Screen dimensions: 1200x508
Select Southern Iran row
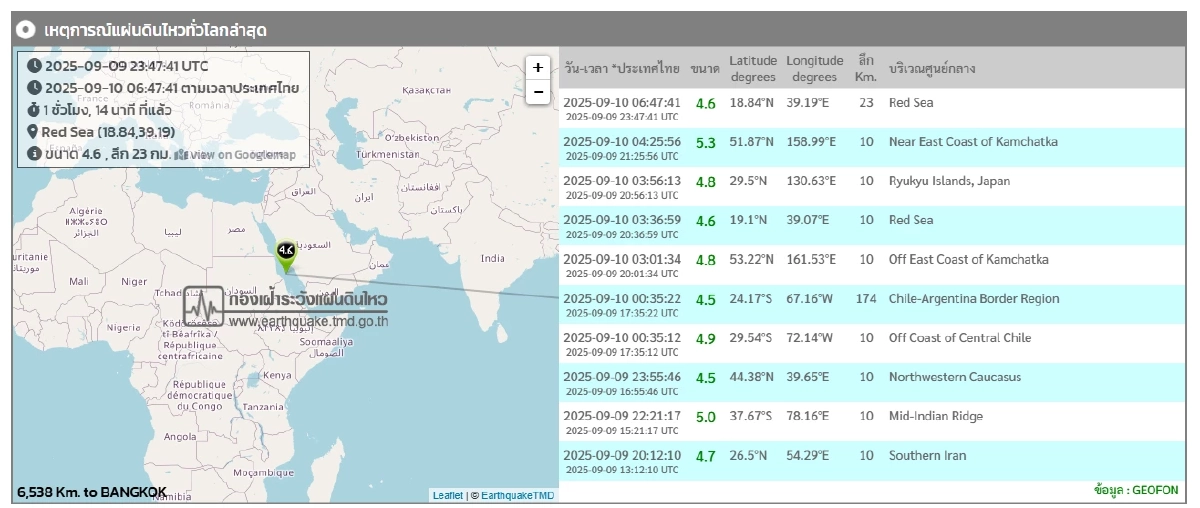870,461
